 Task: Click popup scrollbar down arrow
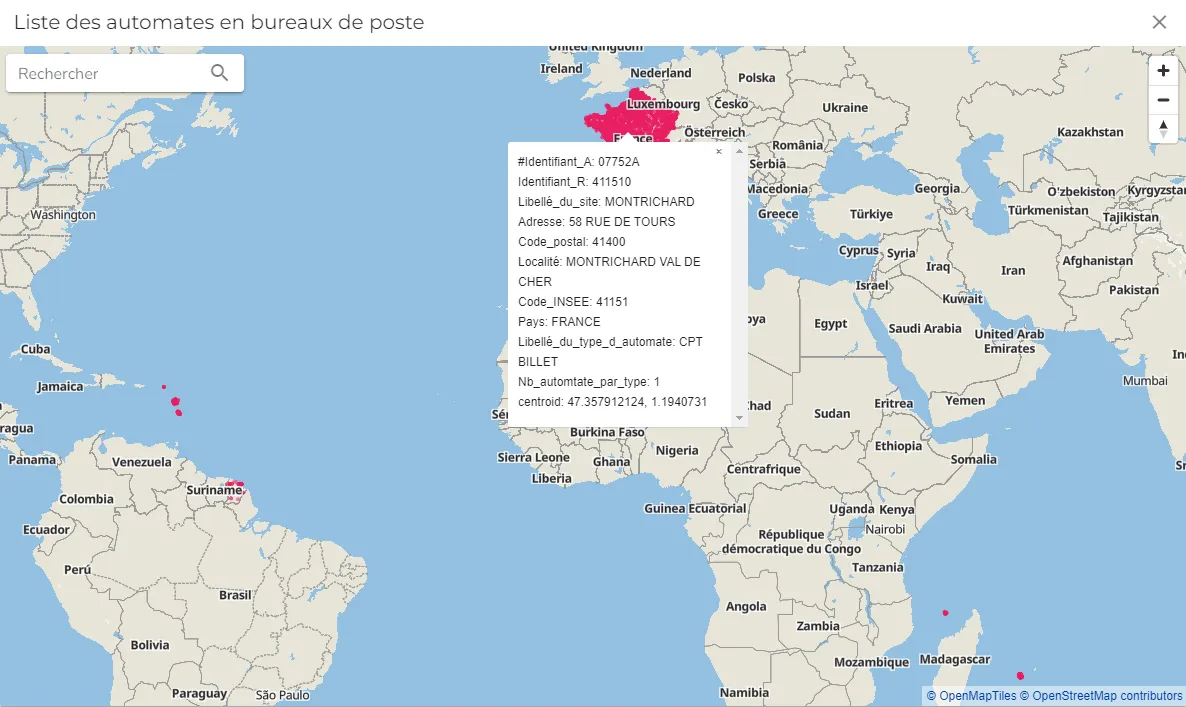pos(739,417)
